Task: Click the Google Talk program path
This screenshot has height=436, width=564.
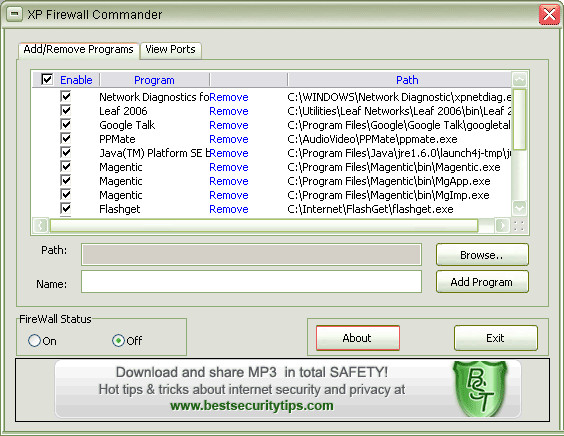Action: [399, 125]
